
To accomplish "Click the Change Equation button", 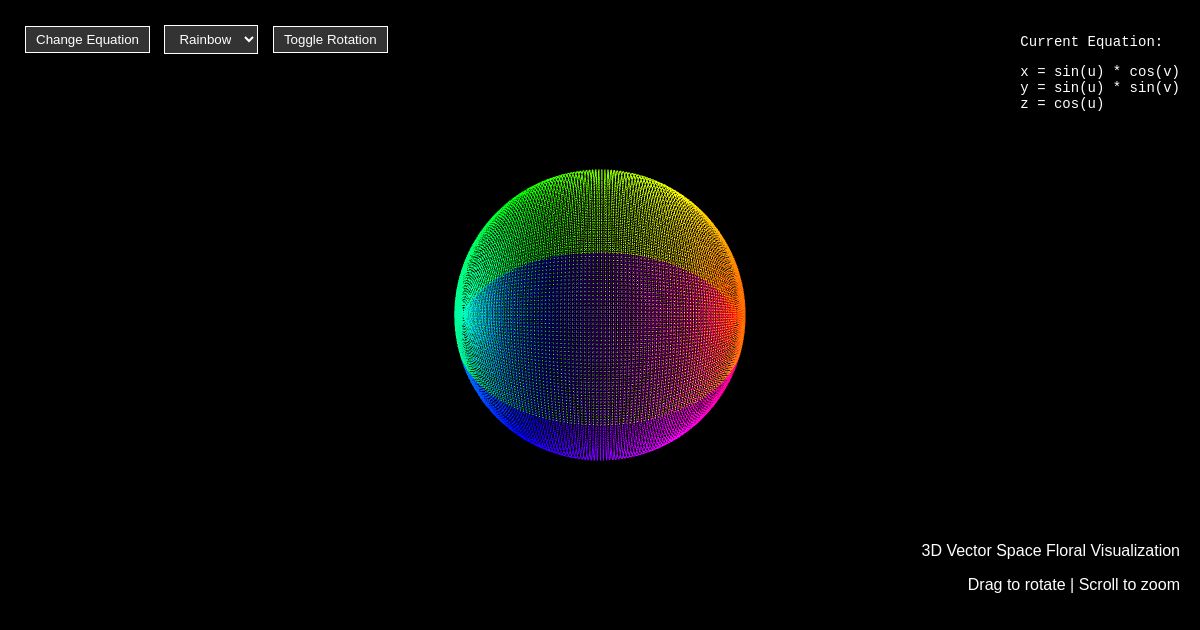I will 87,39.
